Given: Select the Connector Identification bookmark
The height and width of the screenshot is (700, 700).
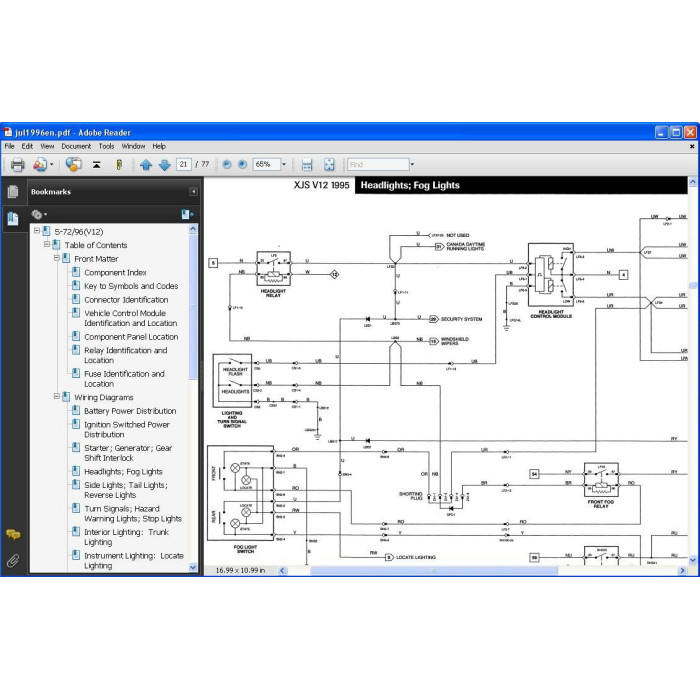Looking at the screenshot, I should [126, 300].
